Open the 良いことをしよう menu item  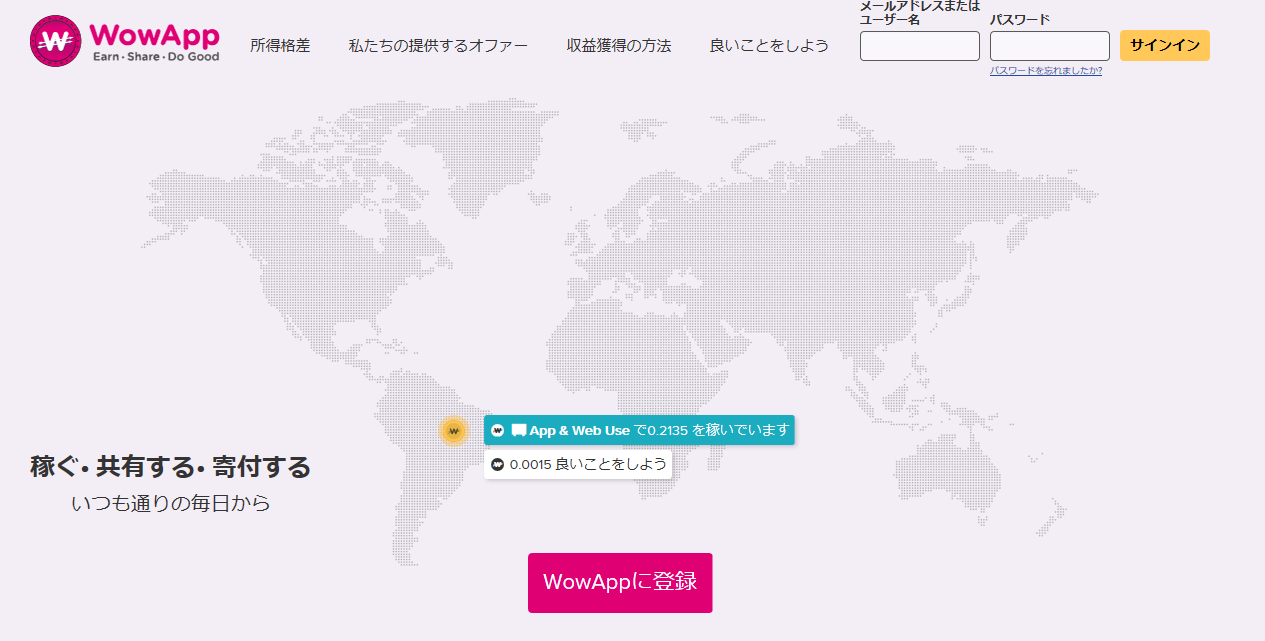coord(769,46)
